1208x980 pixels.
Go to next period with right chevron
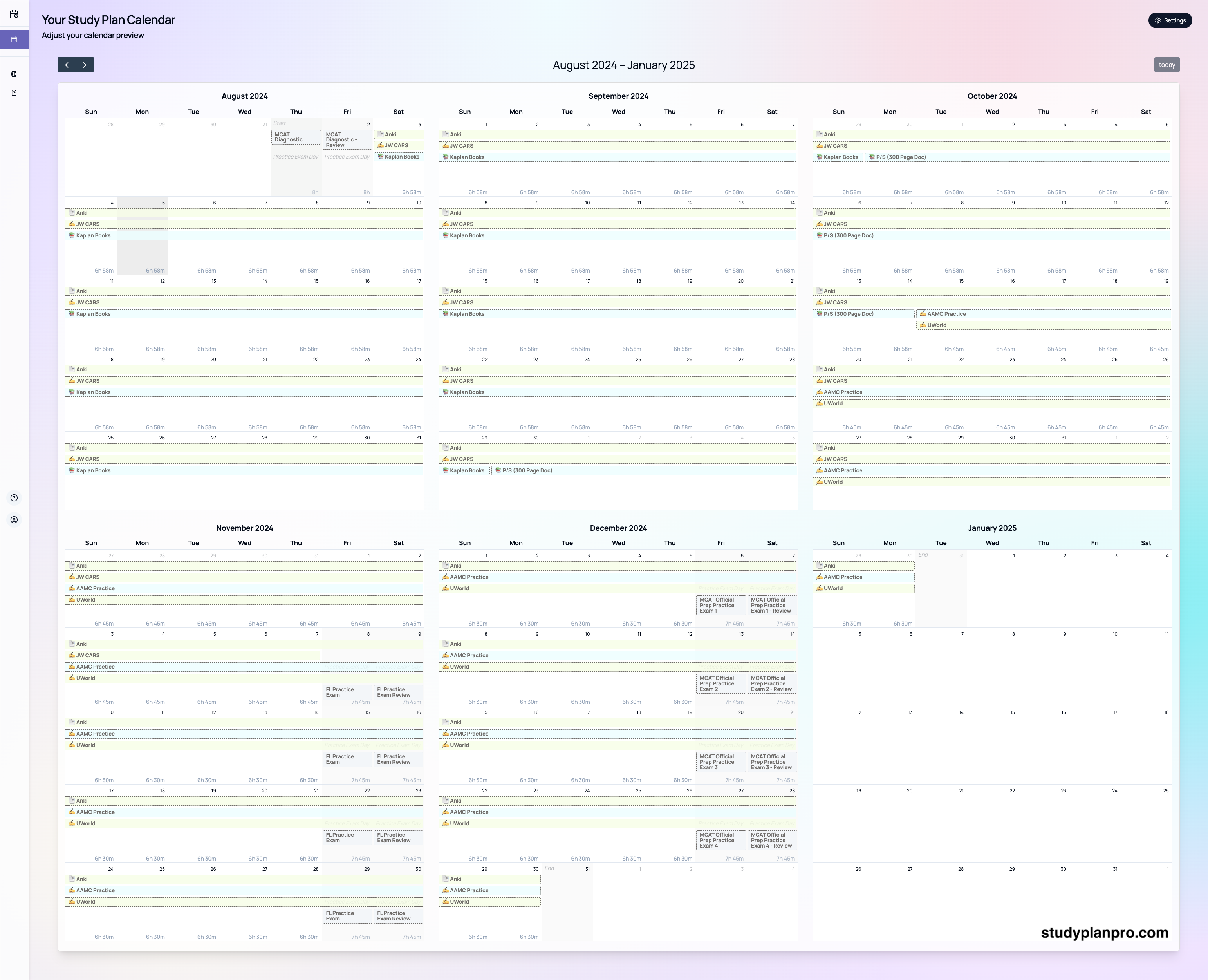click(x=85, y=65)
